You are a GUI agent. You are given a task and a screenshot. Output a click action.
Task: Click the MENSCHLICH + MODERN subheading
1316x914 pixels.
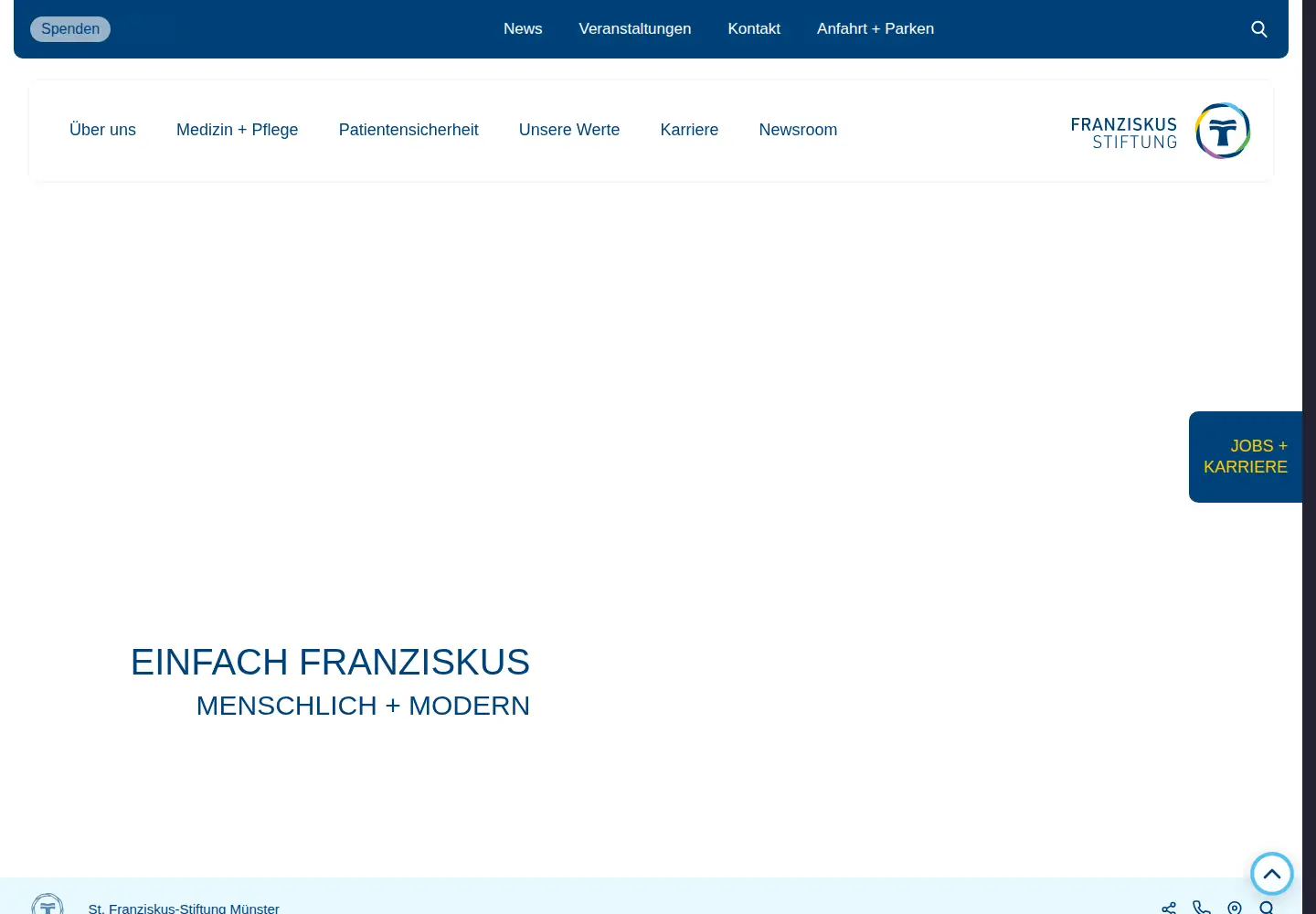[x=363, y=706]
